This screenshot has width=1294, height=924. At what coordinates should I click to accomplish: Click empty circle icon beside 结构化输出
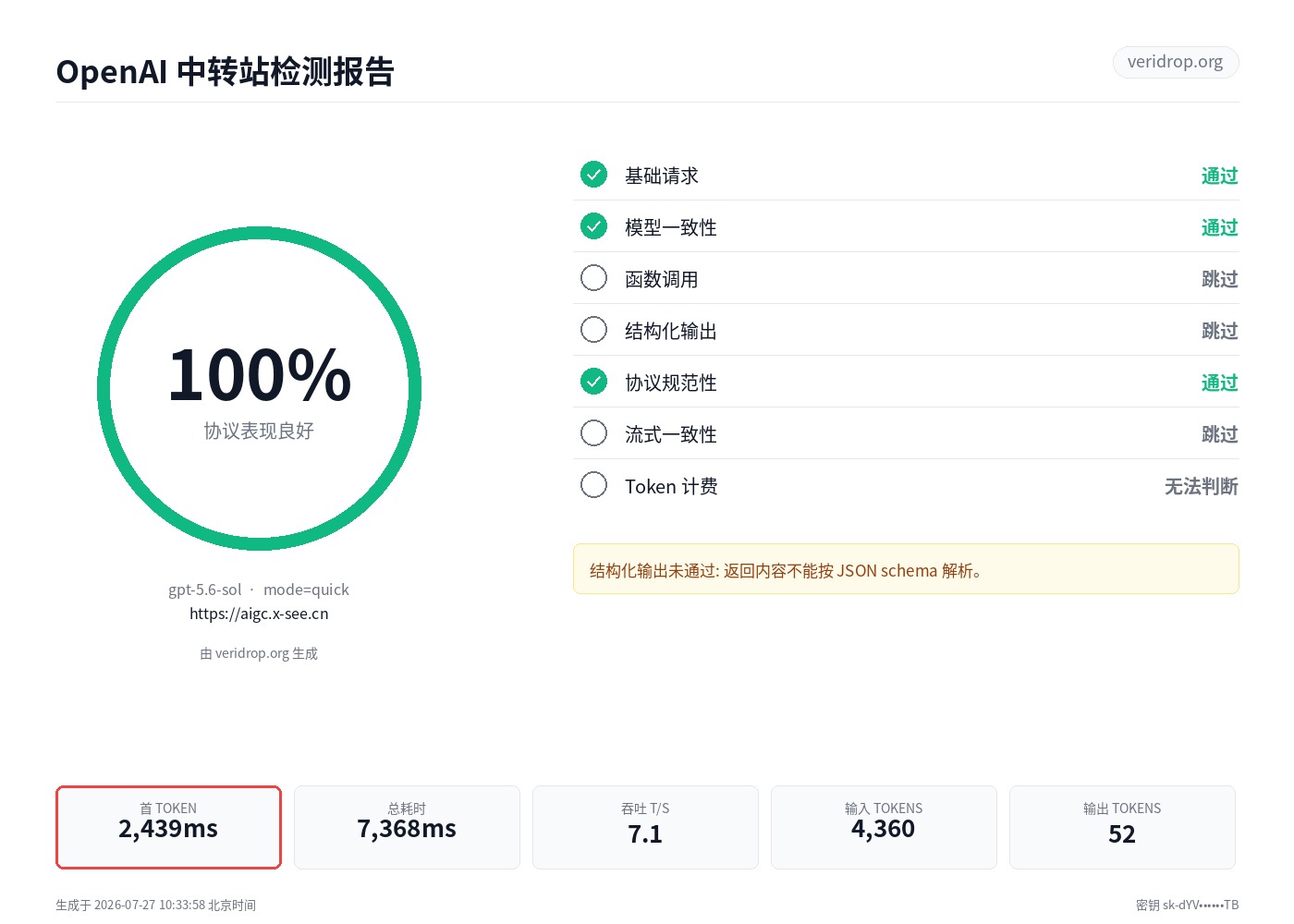[x=593, y=329]
